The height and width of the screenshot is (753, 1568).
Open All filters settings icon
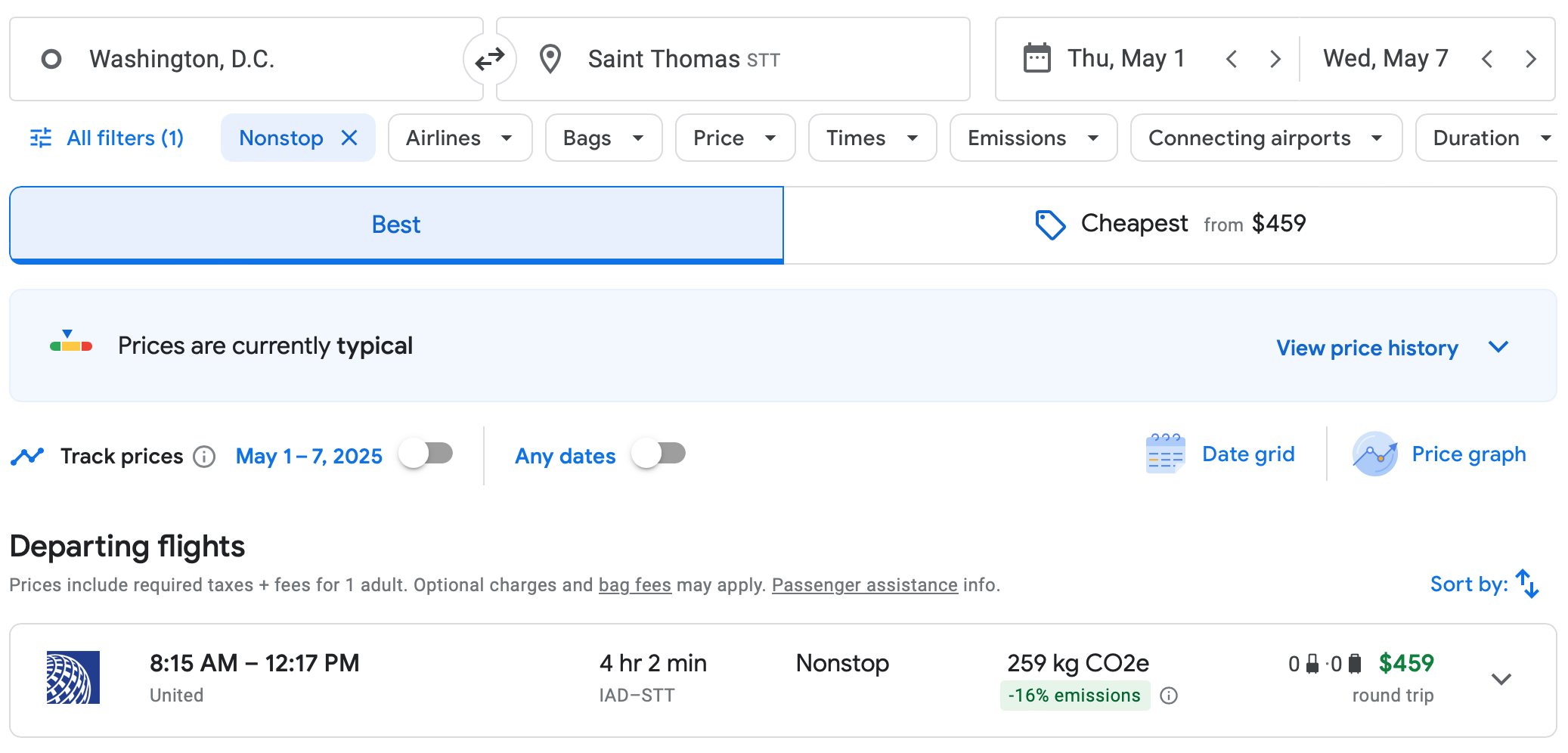coord(41,138)
